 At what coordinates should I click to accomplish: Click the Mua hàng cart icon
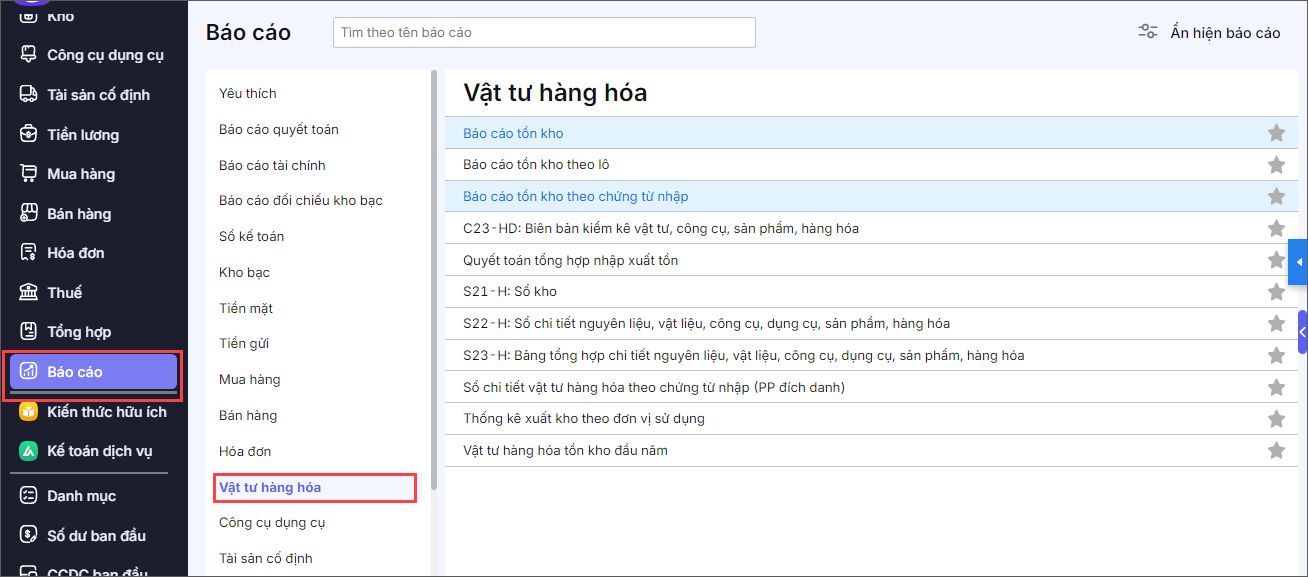coord(29,173)
